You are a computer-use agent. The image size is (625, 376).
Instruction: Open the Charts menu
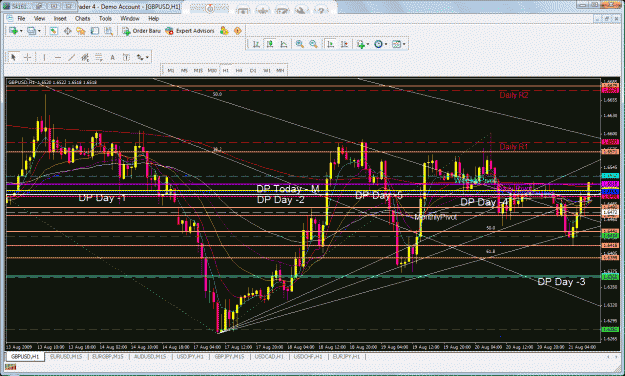click(x=83, y=18)
